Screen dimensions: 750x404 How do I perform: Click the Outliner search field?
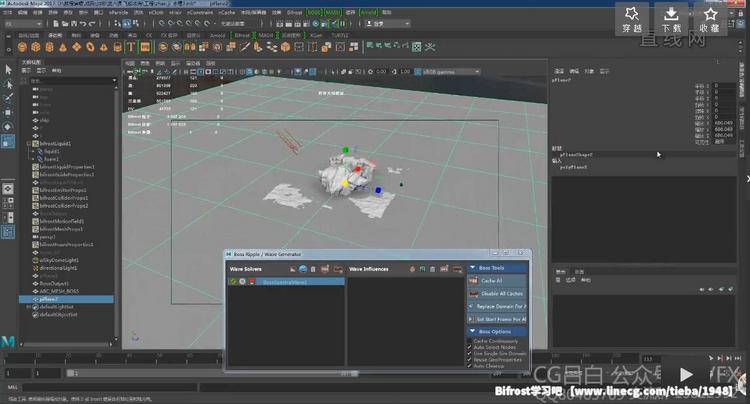(70, 81)
